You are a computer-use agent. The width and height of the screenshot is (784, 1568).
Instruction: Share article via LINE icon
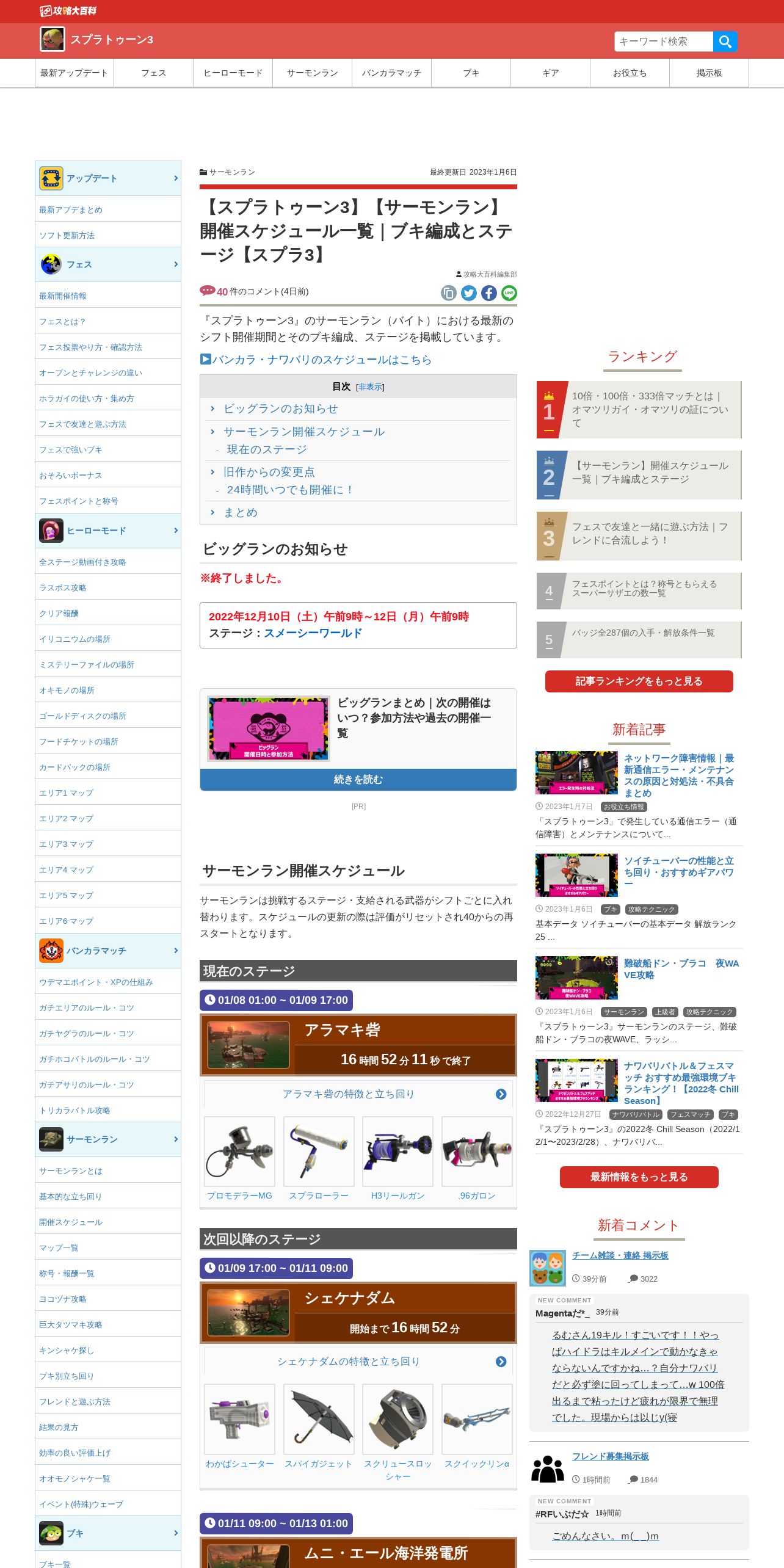509,293
